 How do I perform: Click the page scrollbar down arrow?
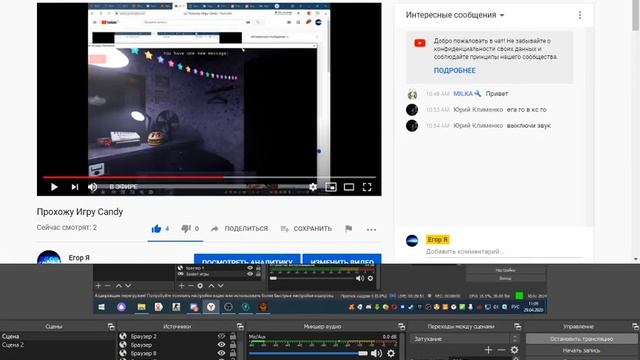(636, 259)
